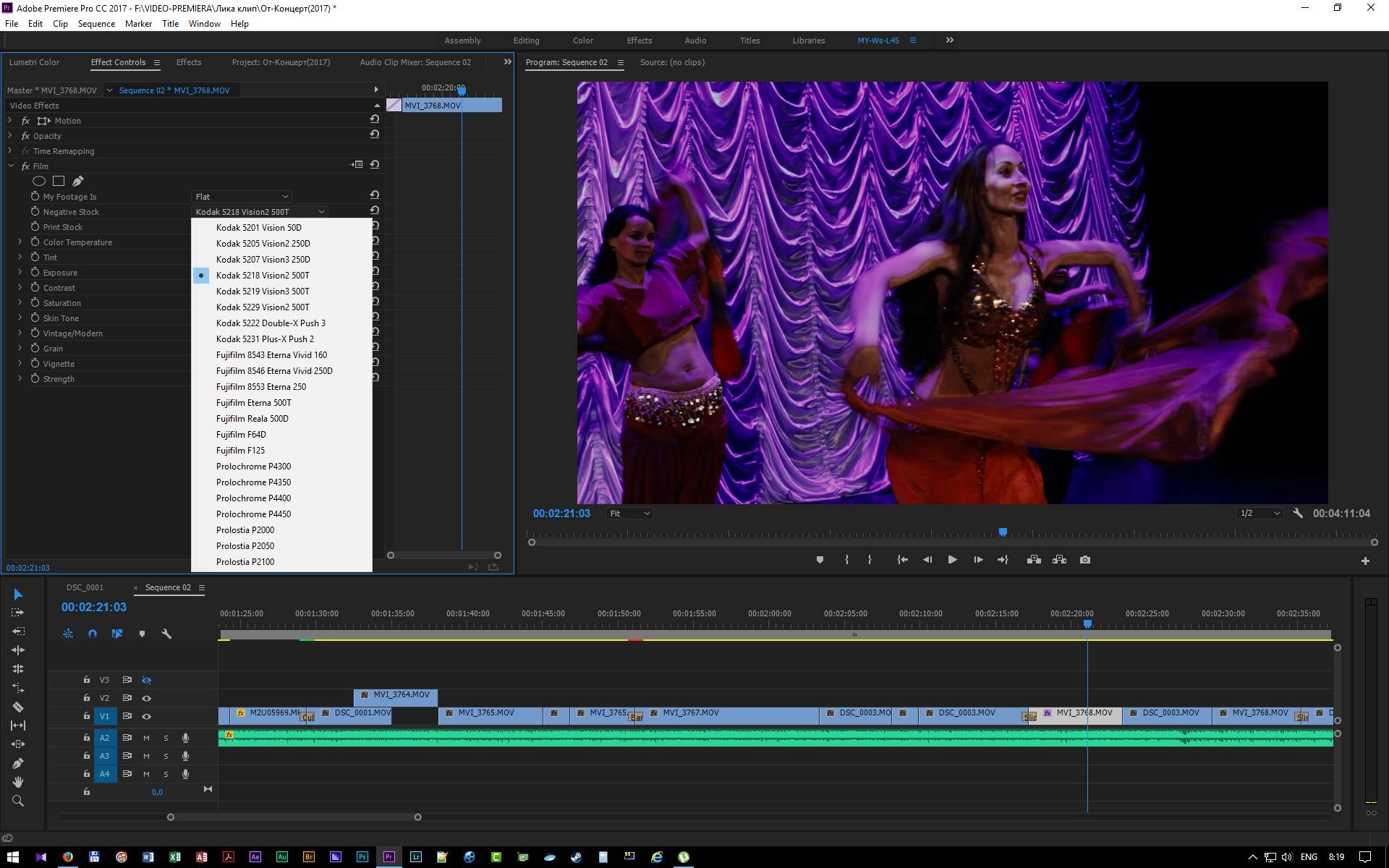Select the Selection tool arrow
The height and width of the screenshot is (868, 1389).
click(x=18, y=595)
